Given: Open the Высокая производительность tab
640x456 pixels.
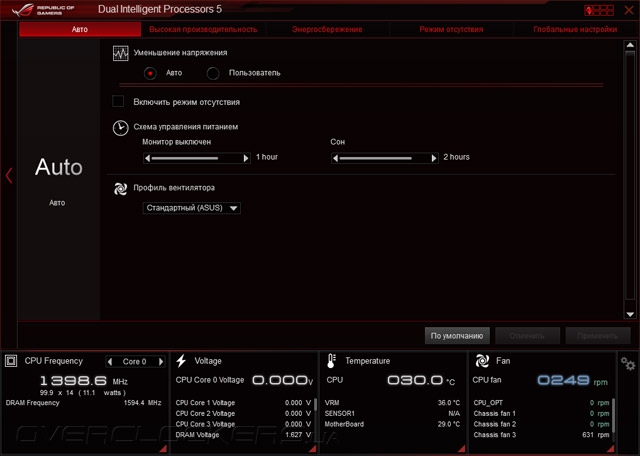Looking at the screenshot, I should click(x=203, y=29).
